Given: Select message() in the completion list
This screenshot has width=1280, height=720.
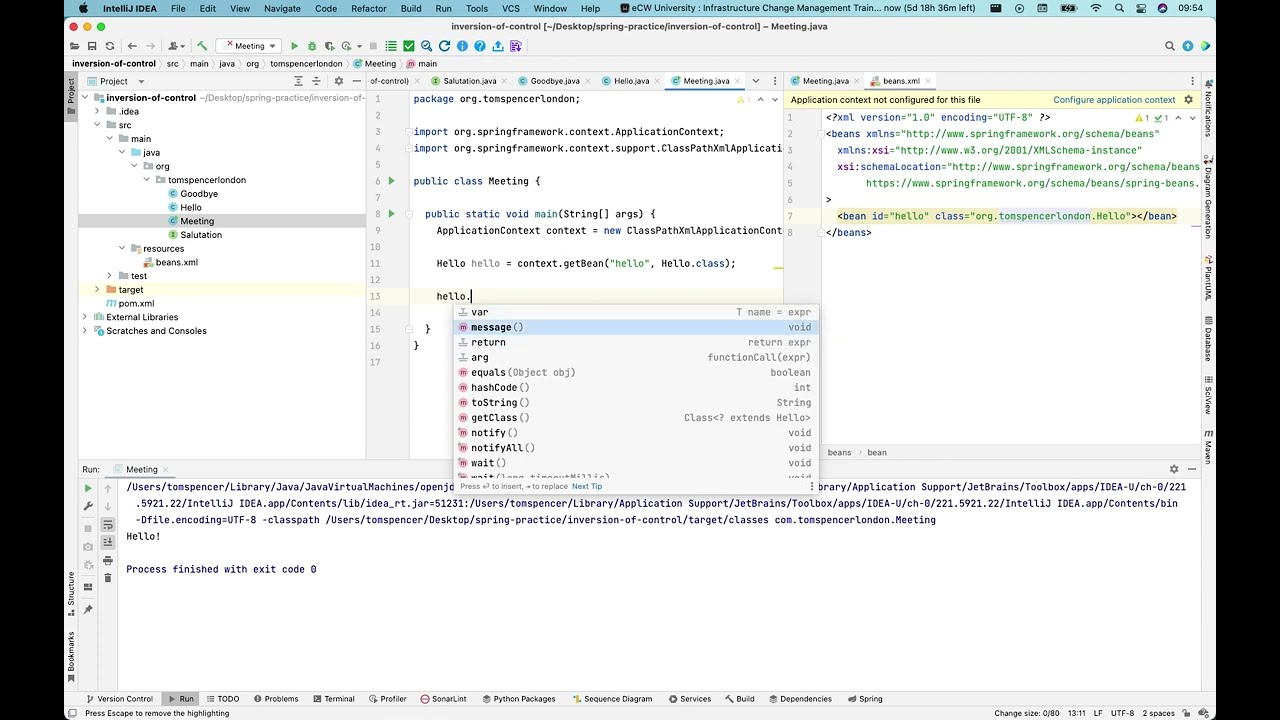Looking at the screenshot, I should click(x=634, y=327).
